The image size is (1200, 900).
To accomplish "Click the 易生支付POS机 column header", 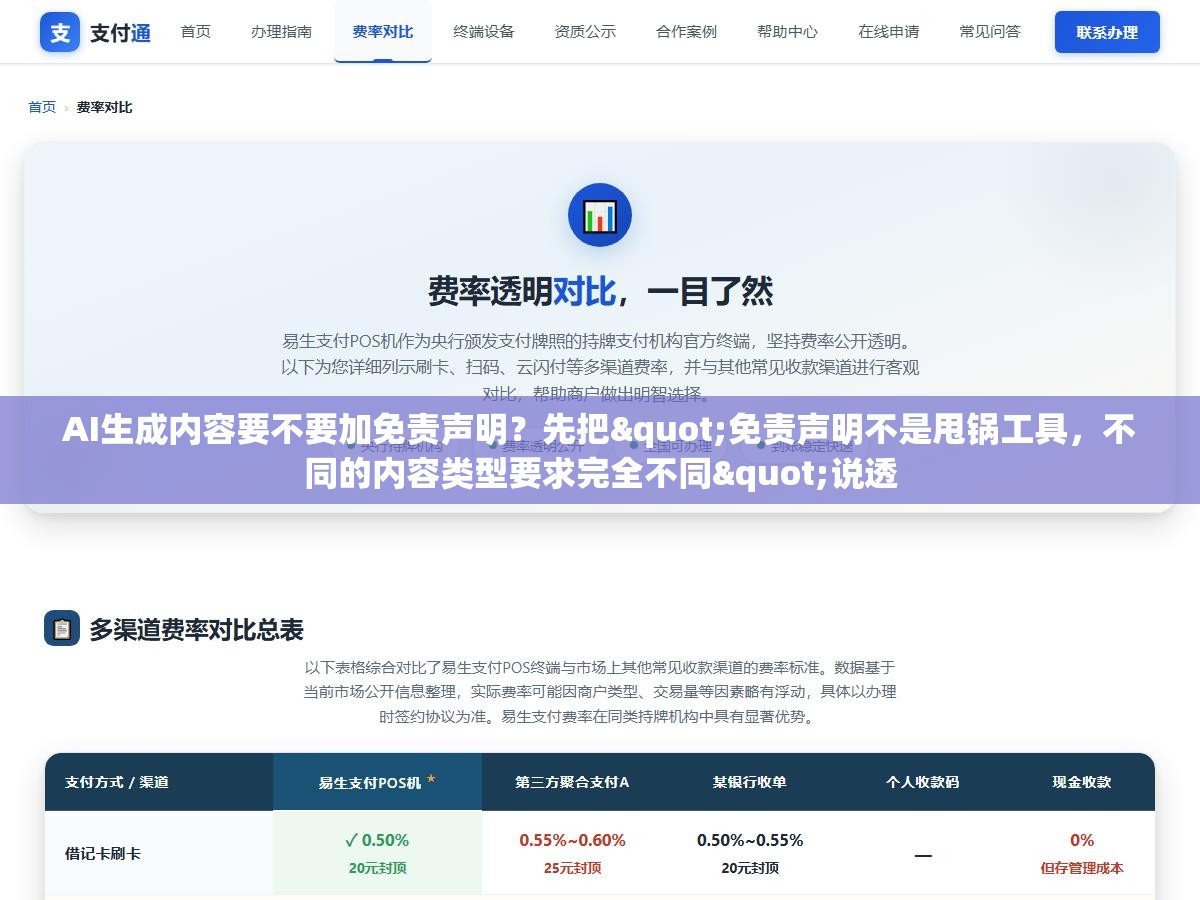I will pyautogui.click(x=377, y=782).
